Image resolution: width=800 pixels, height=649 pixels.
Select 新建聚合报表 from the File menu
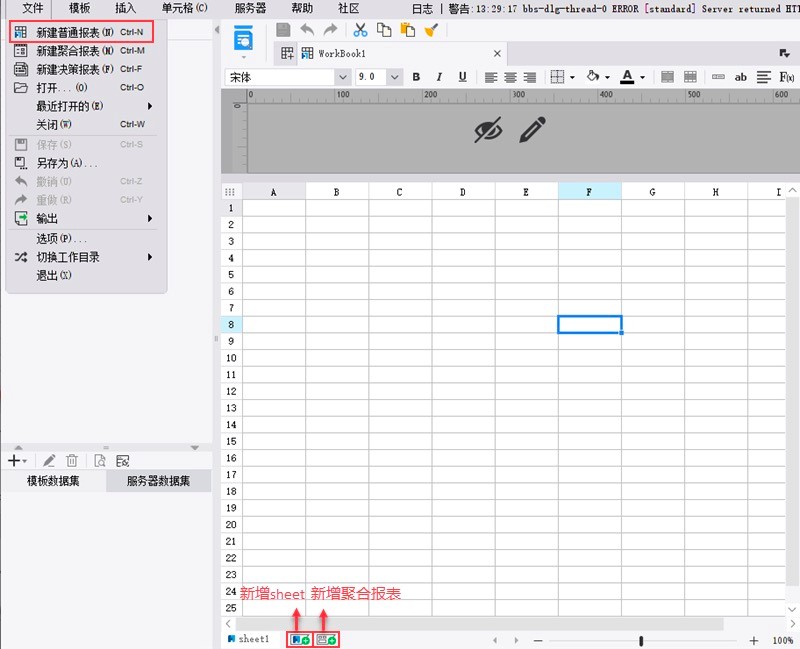(75, 50)
